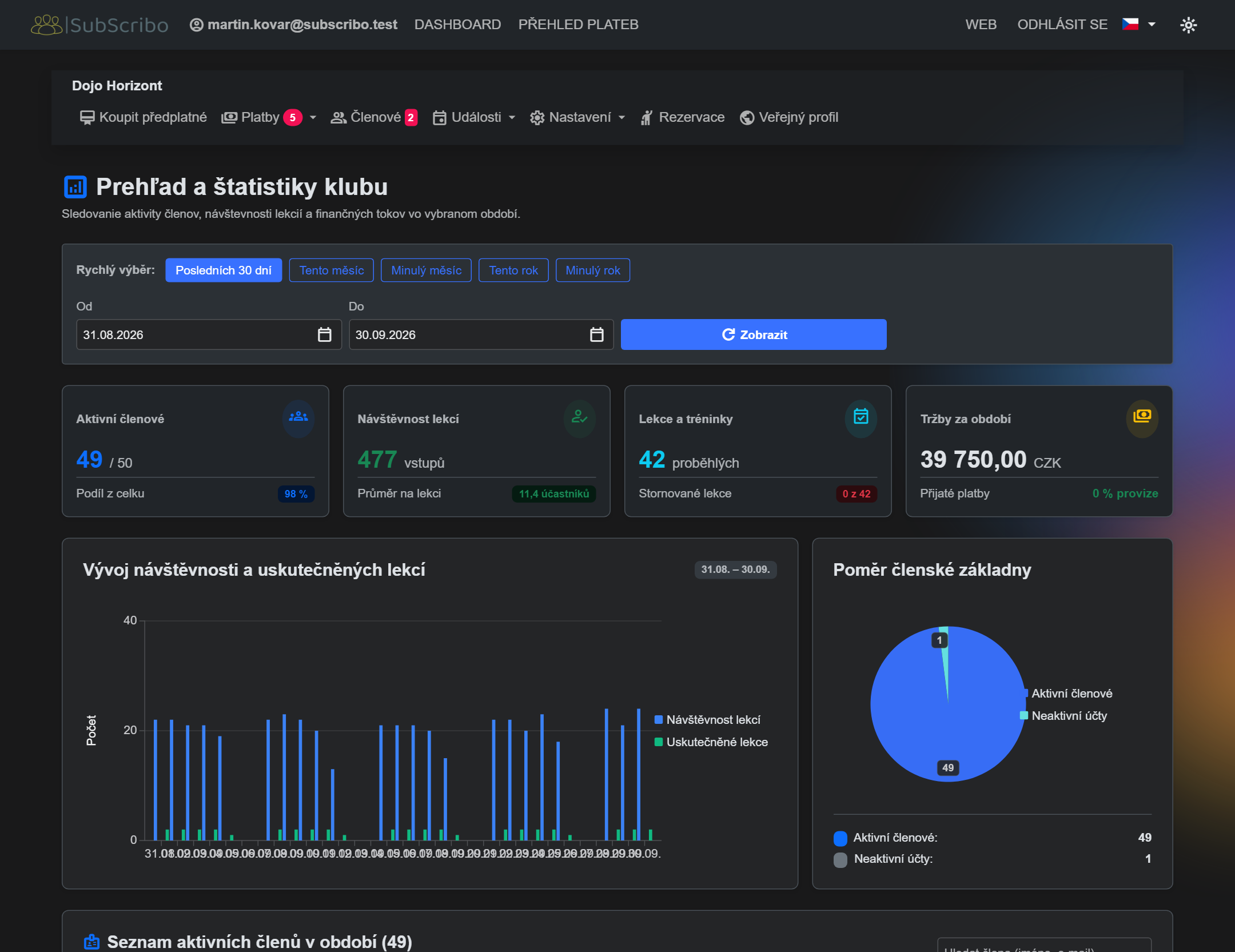This screenshot has width=1235, height=952.
Task: Open the Členové menu item
Action: coord(374,117)
